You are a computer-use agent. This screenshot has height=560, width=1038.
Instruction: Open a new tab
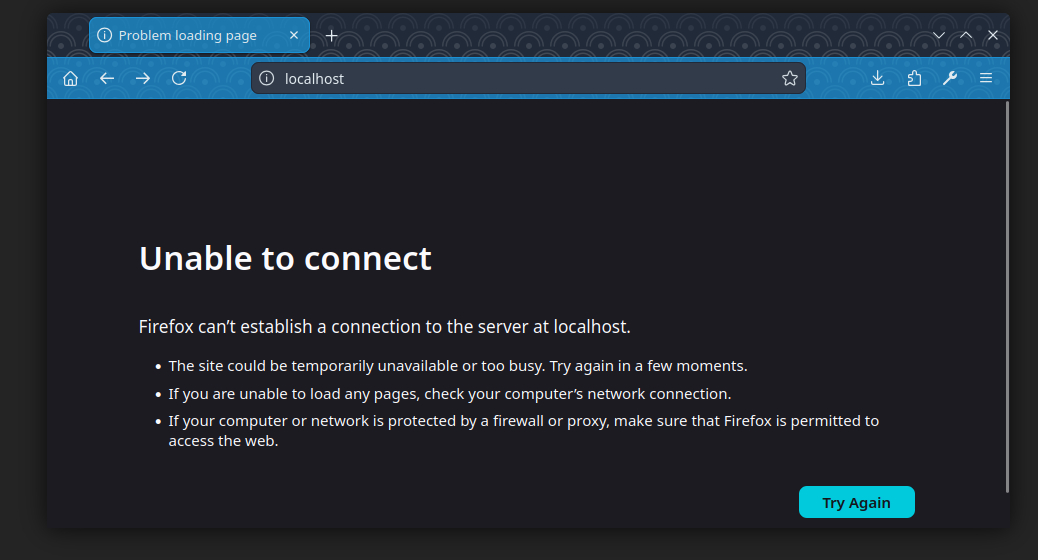coord(332,35)
